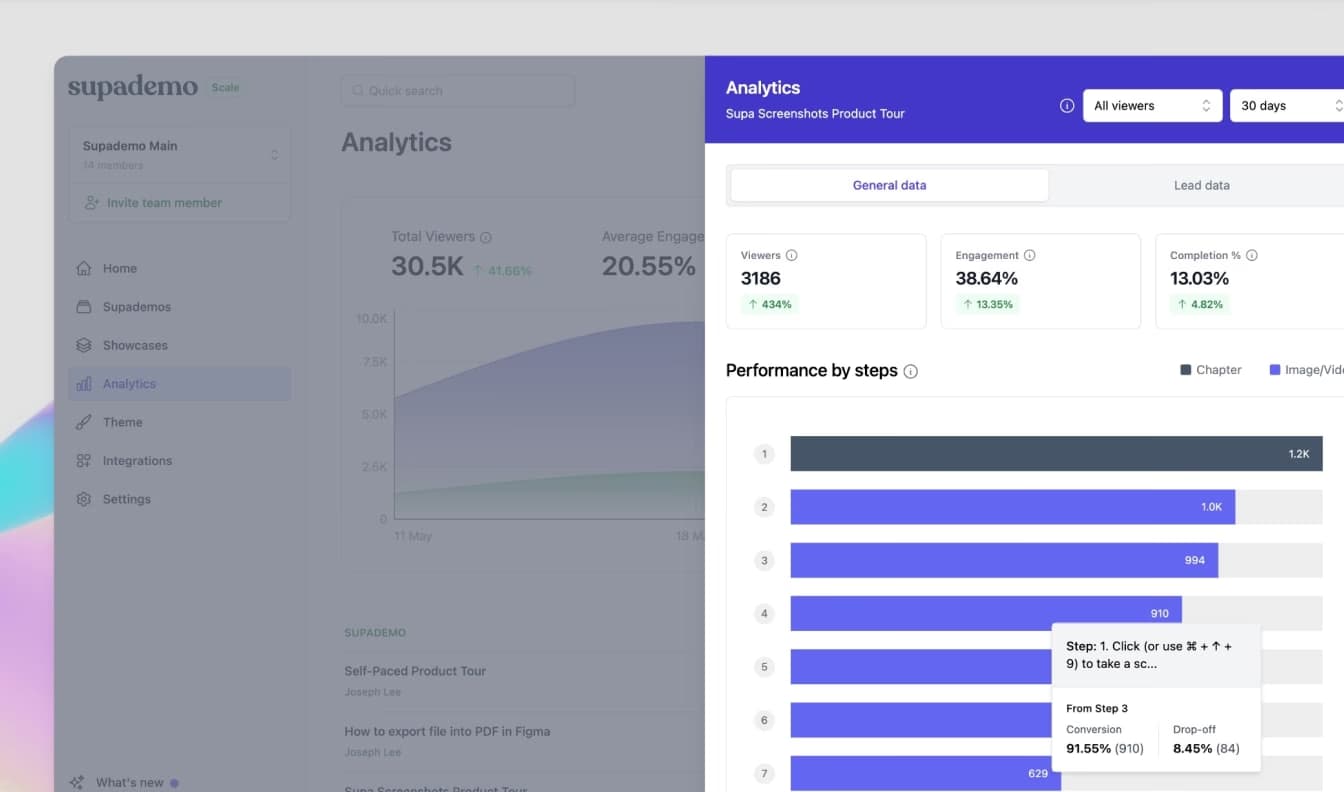The width and height of the screenshot is (1344, 792).
Task: Open the Self-Paced Product Tour demo
Action: pos(415,671)
